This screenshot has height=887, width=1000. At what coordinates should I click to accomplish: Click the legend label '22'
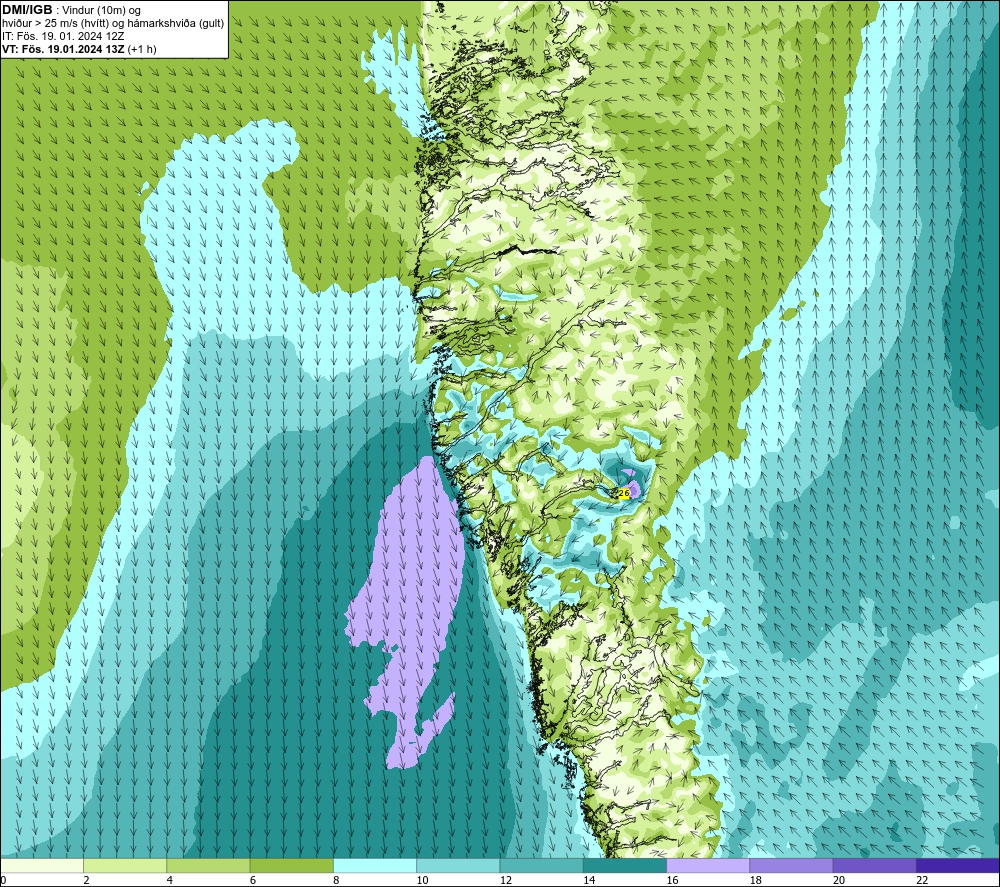(x=922, y=880)
